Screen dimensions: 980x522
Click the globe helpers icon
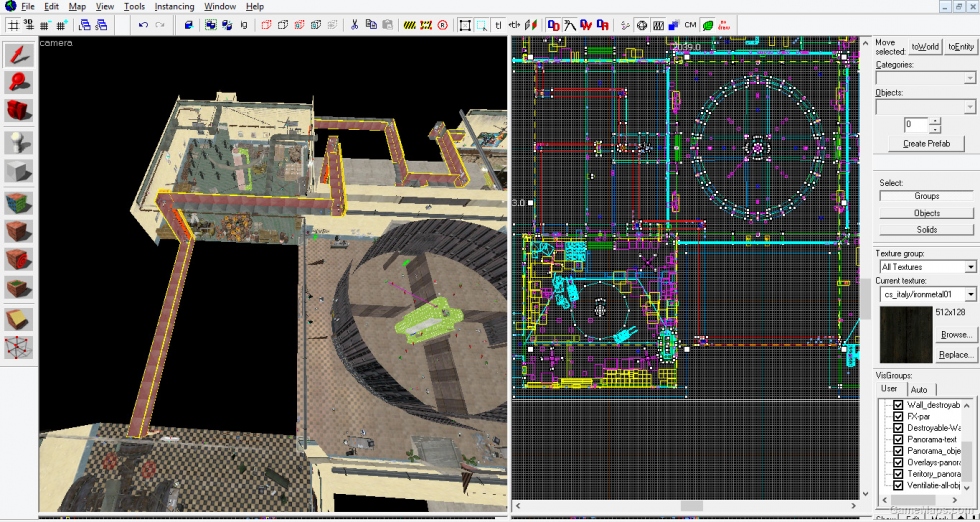[x=641, y=25]
